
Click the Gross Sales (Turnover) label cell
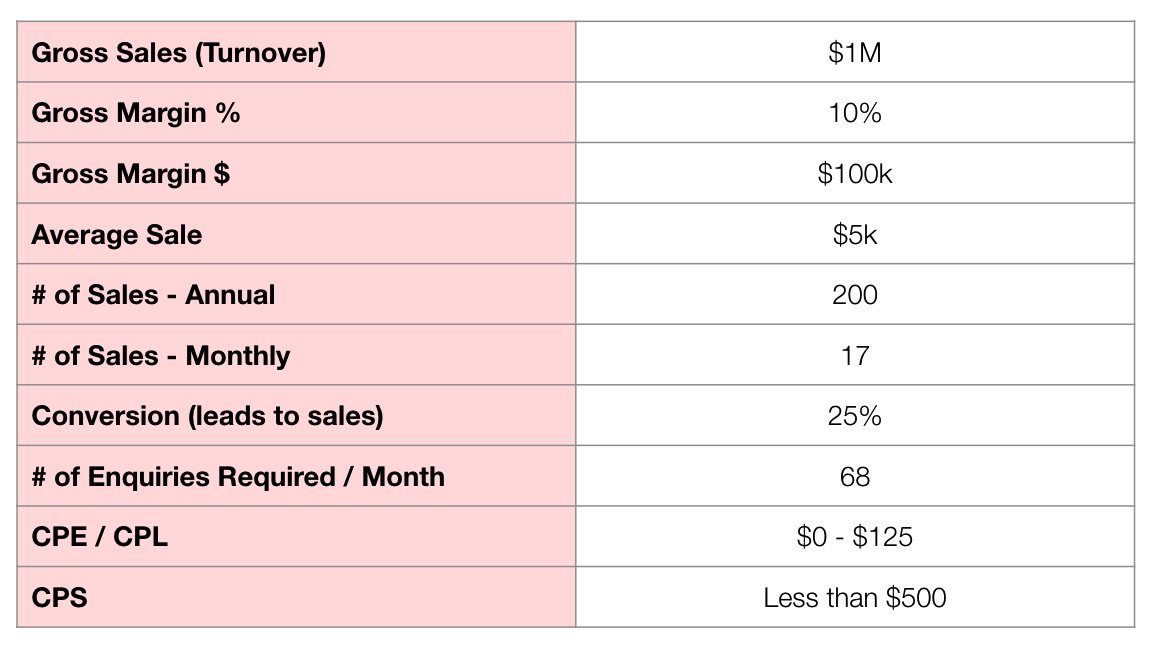[x=179, y=53]
